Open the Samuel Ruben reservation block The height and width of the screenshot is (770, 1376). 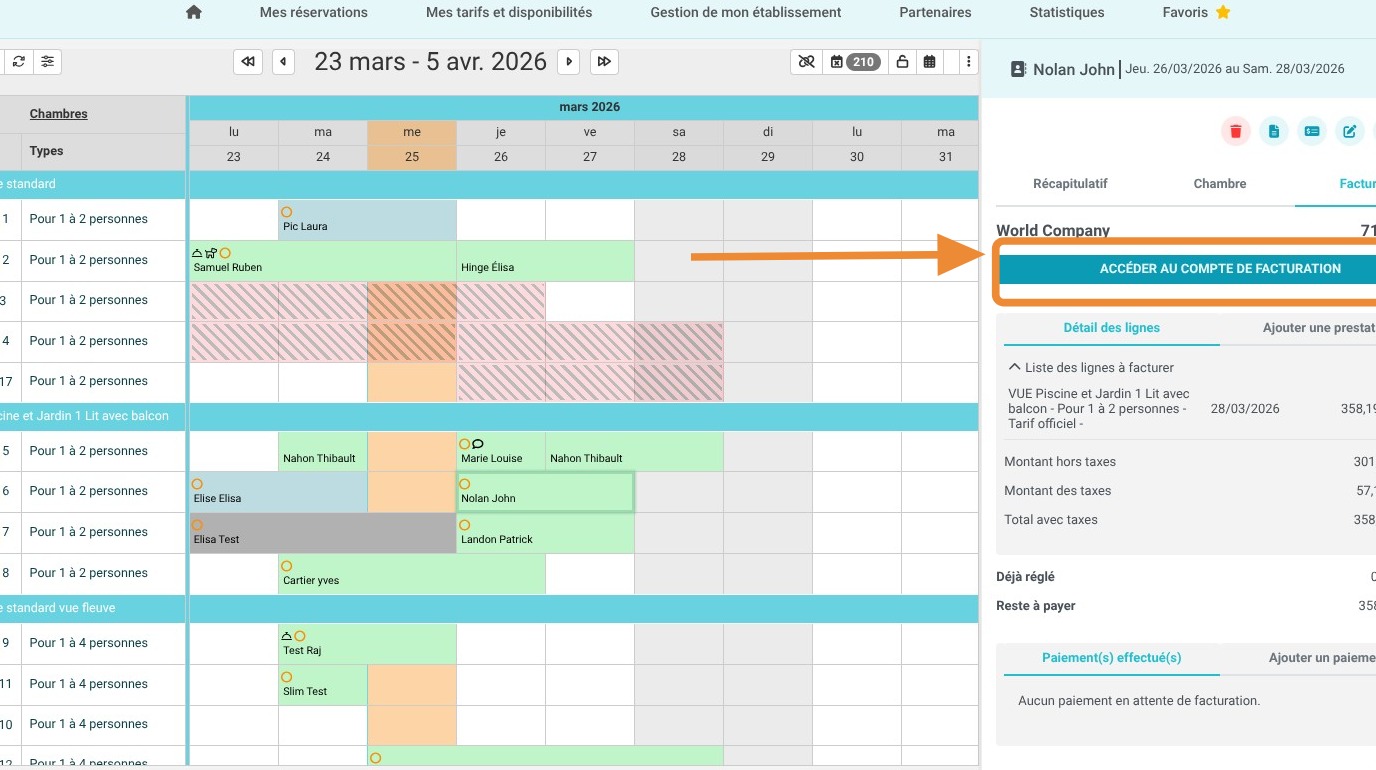(x=323, y=261)
